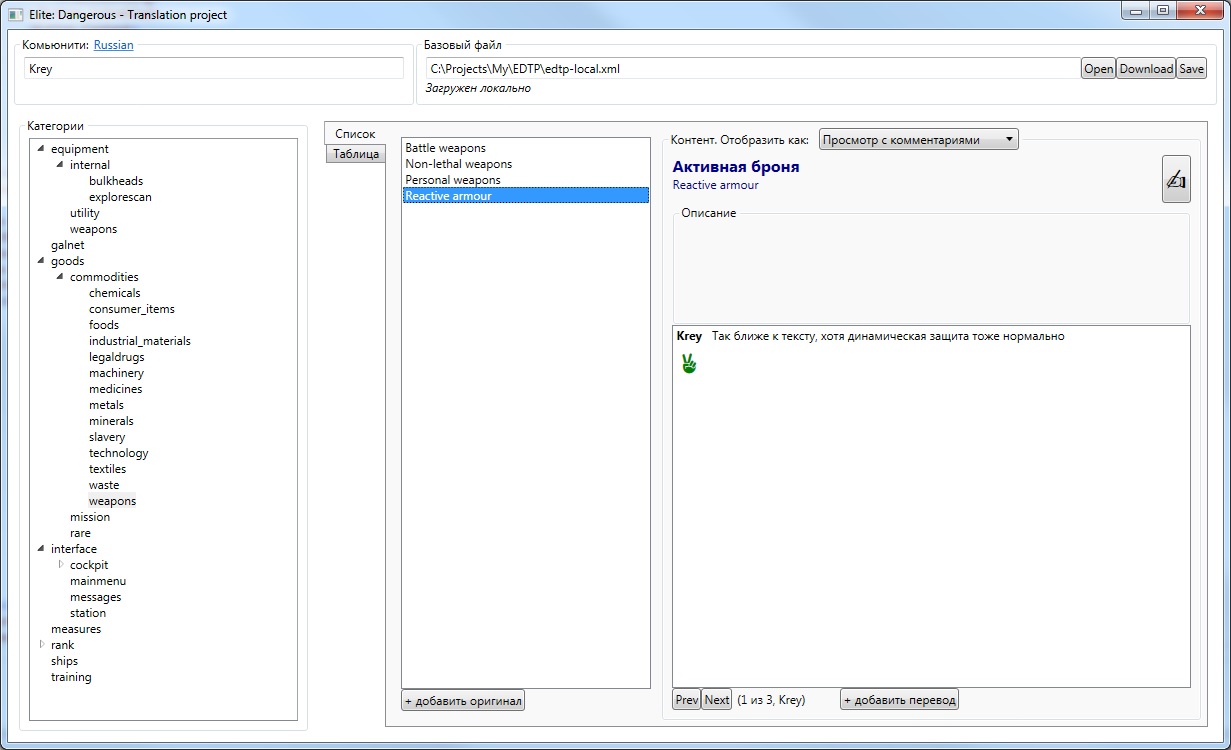Image resolution: width=1231 pixels, height=750 pixels.
Task: Switch to the Список tab
Action: [355, 134]
